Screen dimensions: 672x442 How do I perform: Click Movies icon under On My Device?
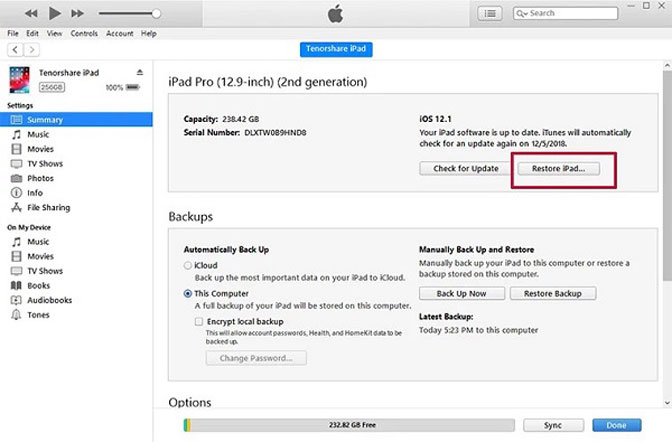16,256
